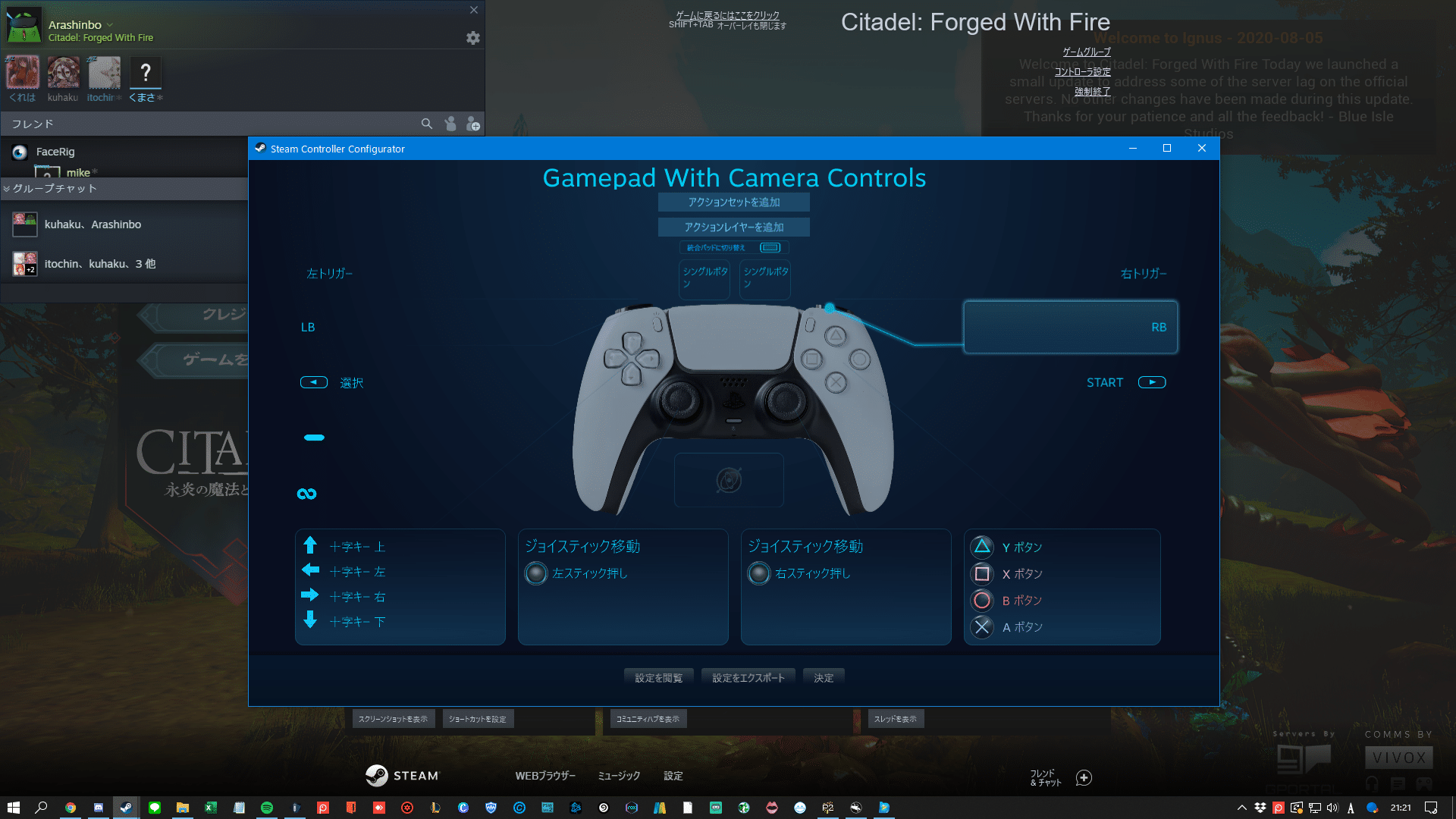Image resolution: width=1456 pixels, height=819 pixels.
Task: Open the STEAM logo menu in overlay
Action: pyautogui.click(x=402, y=775)
